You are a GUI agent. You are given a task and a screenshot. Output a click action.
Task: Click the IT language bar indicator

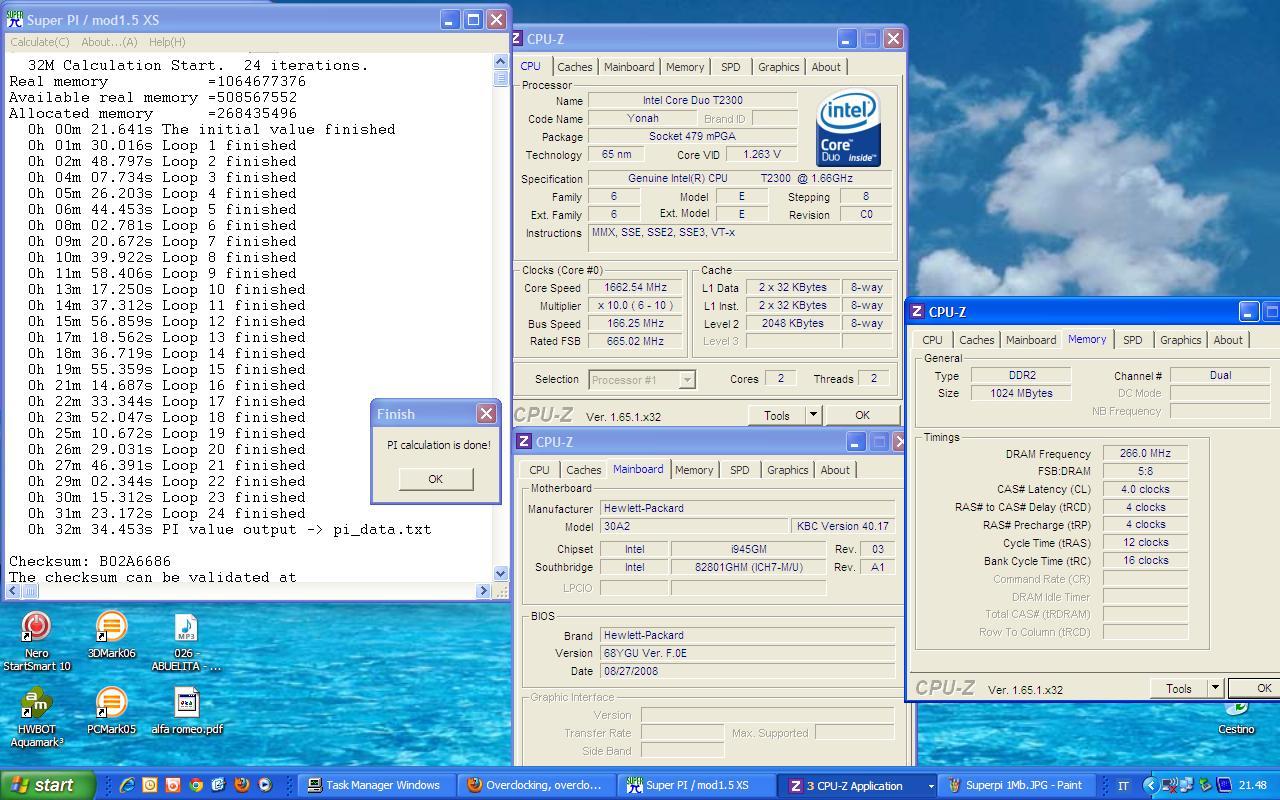tap(1123, 786)
